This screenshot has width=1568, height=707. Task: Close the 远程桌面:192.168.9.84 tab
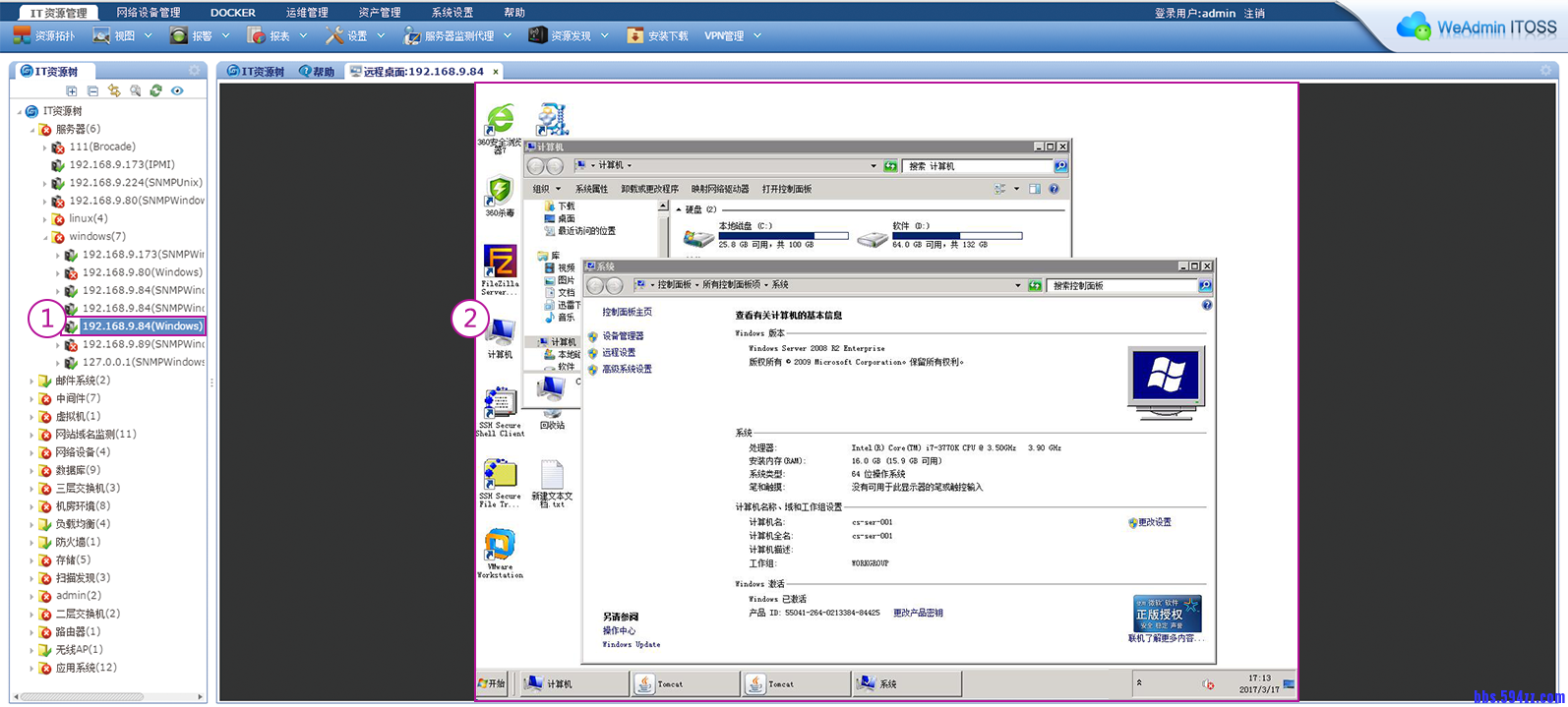click(496, 72)
